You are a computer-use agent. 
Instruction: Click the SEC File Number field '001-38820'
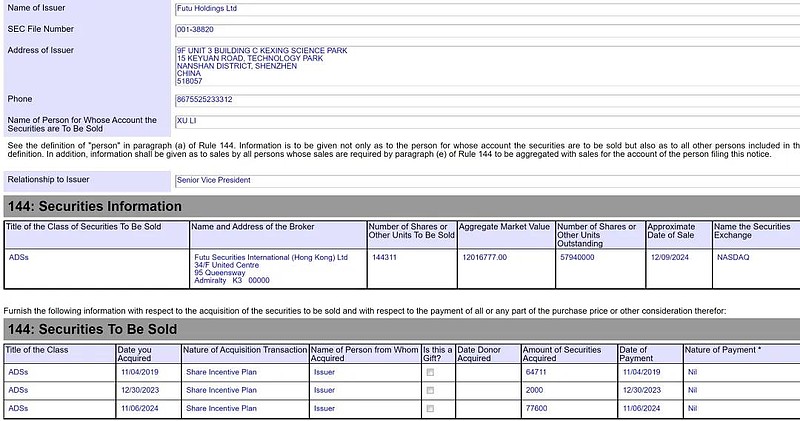tap(487, 30)
